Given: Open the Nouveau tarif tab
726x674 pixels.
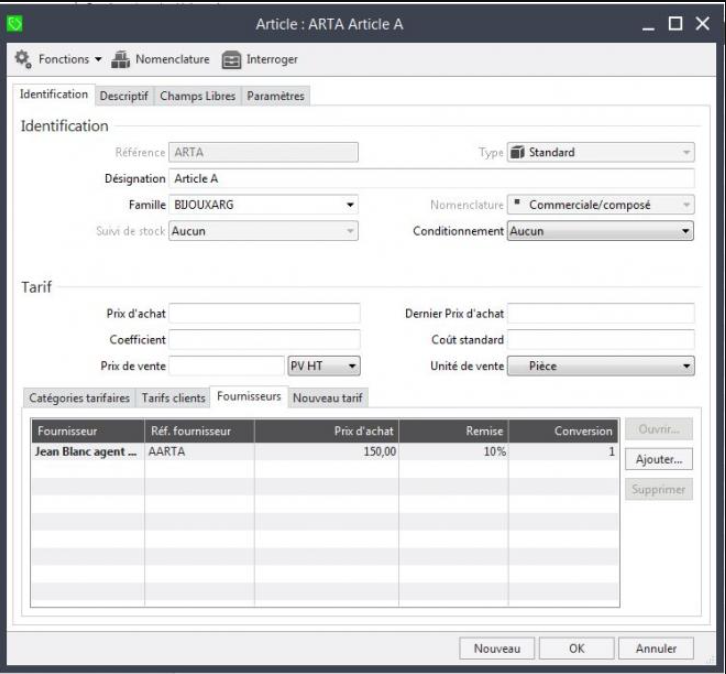Looking at the screenshot, I should (x=328, y=398).
